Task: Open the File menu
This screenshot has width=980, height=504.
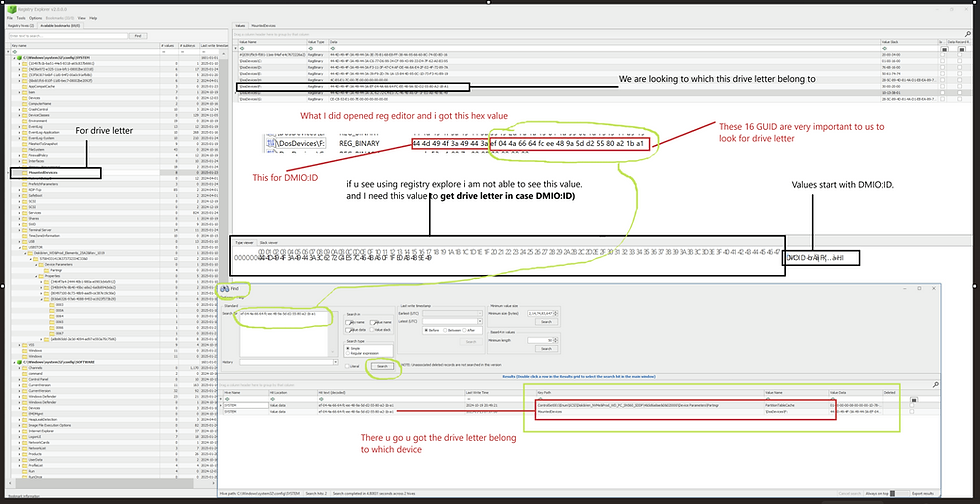Action: click(x=10, y=18)
